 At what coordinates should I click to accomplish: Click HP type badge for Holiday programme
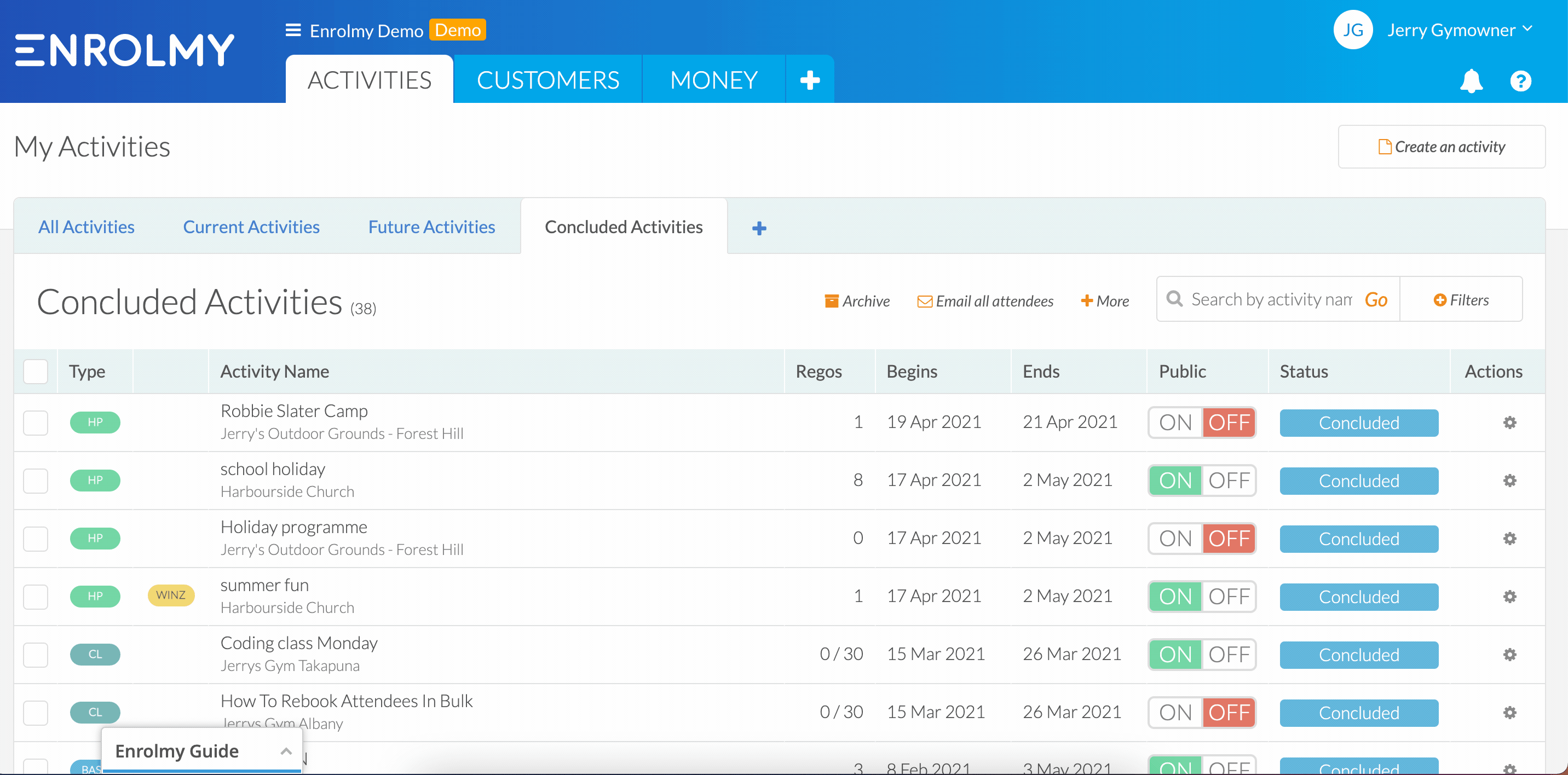click(95, 538)
